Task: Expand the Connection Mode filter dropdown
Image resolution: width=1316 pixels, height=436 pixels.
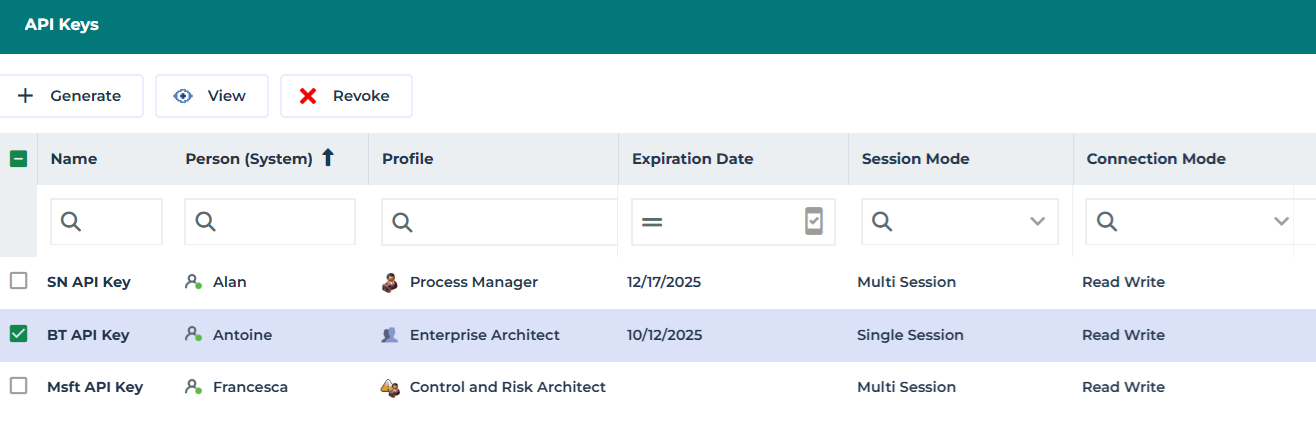Action: click(x=1281, y=222)
